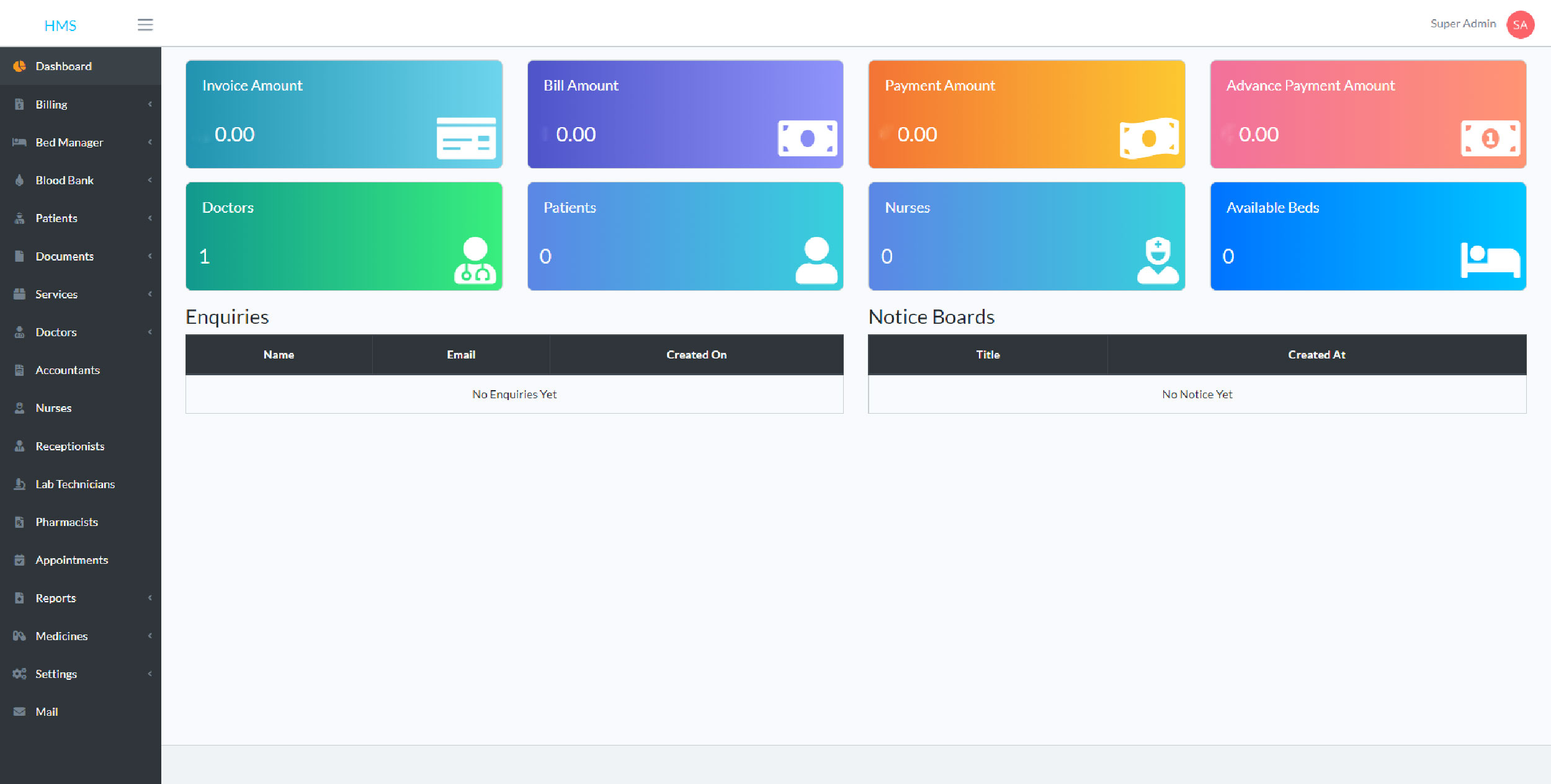1551x784 pixels.
Task: Open the Dashboard menu item
Action: coord(63,66)
